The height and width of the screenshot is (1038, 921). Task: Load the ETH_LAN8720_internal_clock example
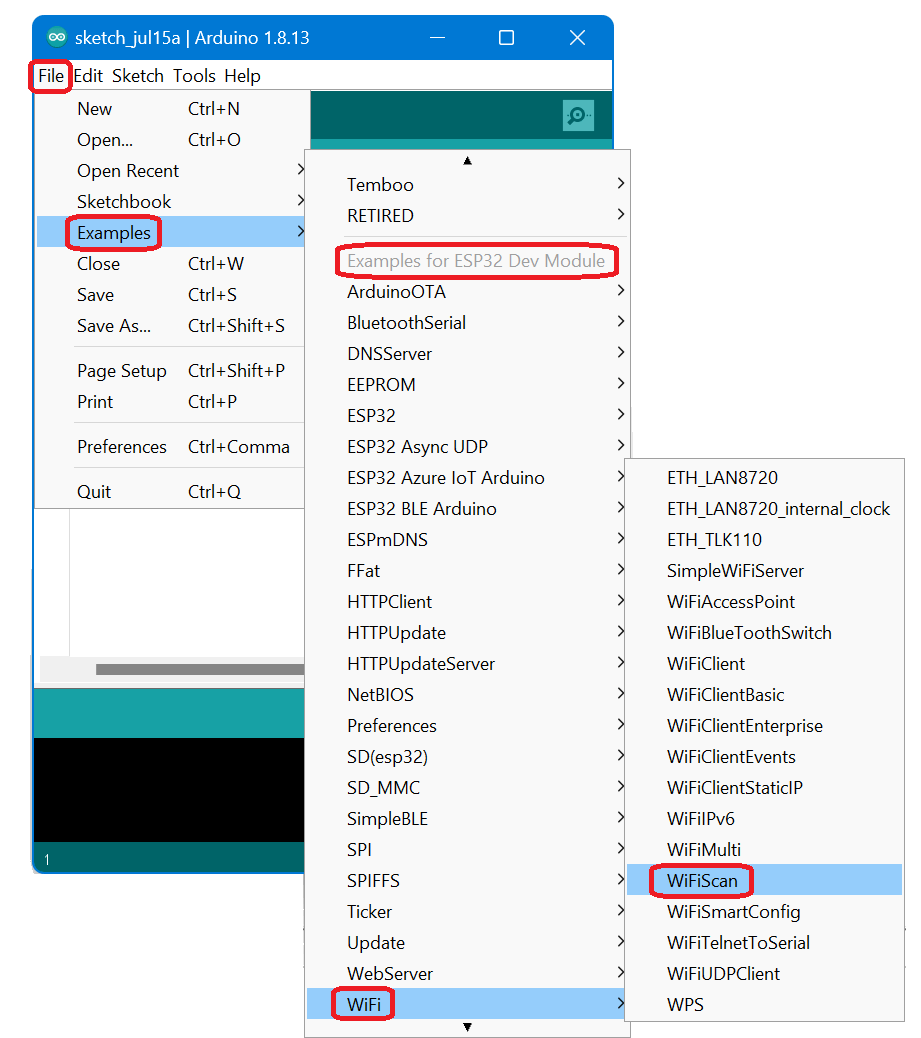coord(765,509)
